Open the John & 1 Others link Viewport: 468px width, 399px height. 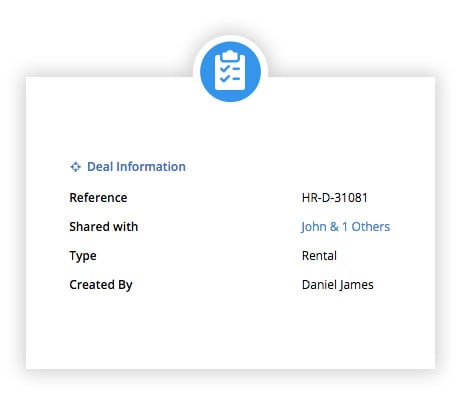(x=346, y=227)
